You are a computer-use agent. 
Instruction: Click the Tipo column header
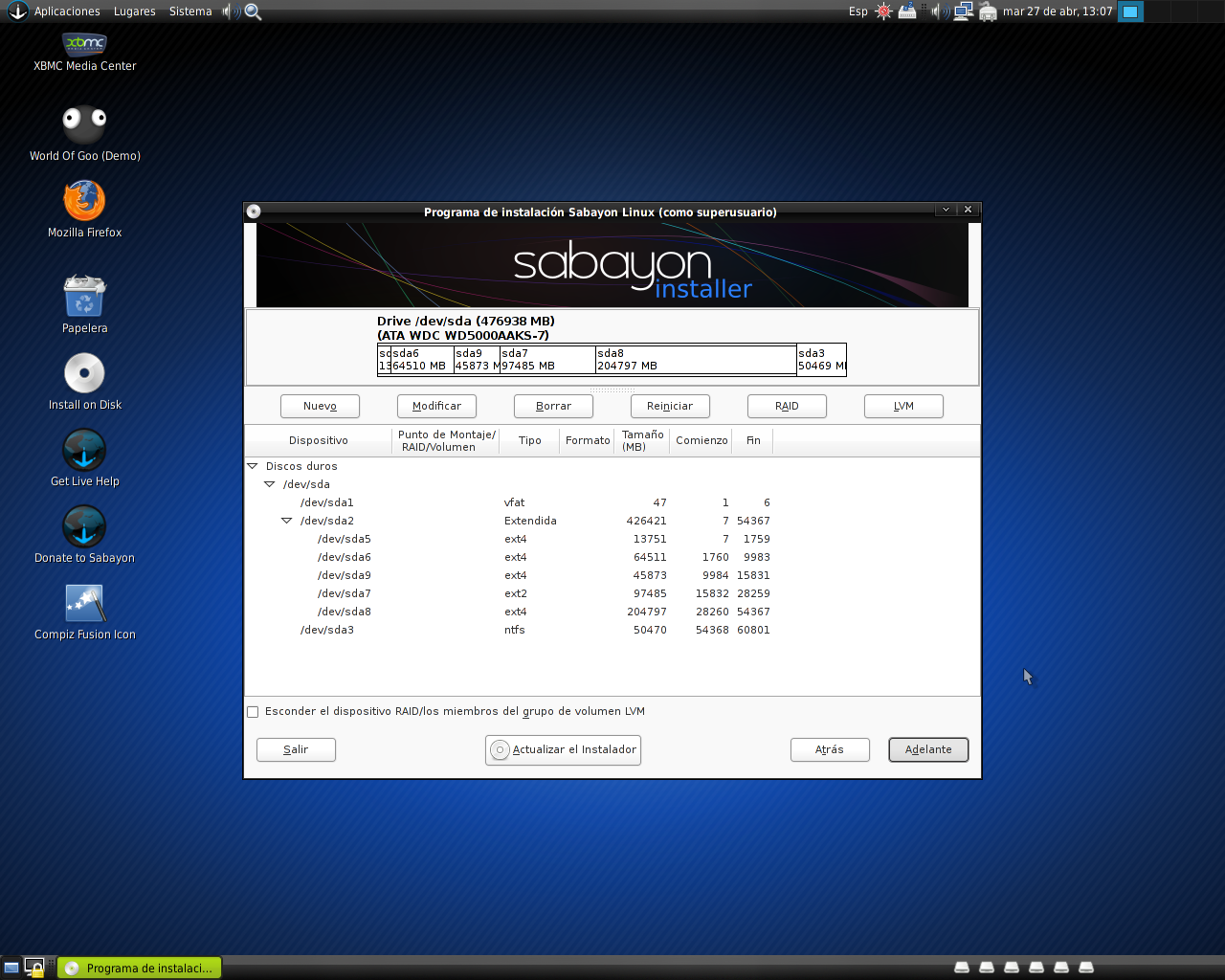click(x=530, y=440)
